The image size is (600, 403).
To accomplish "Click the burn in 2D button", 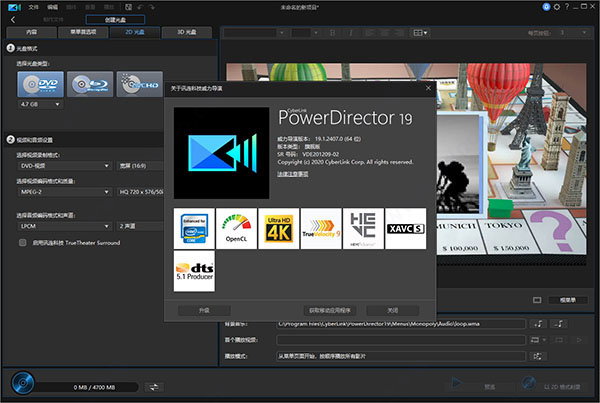I will [x=552, y=384].
